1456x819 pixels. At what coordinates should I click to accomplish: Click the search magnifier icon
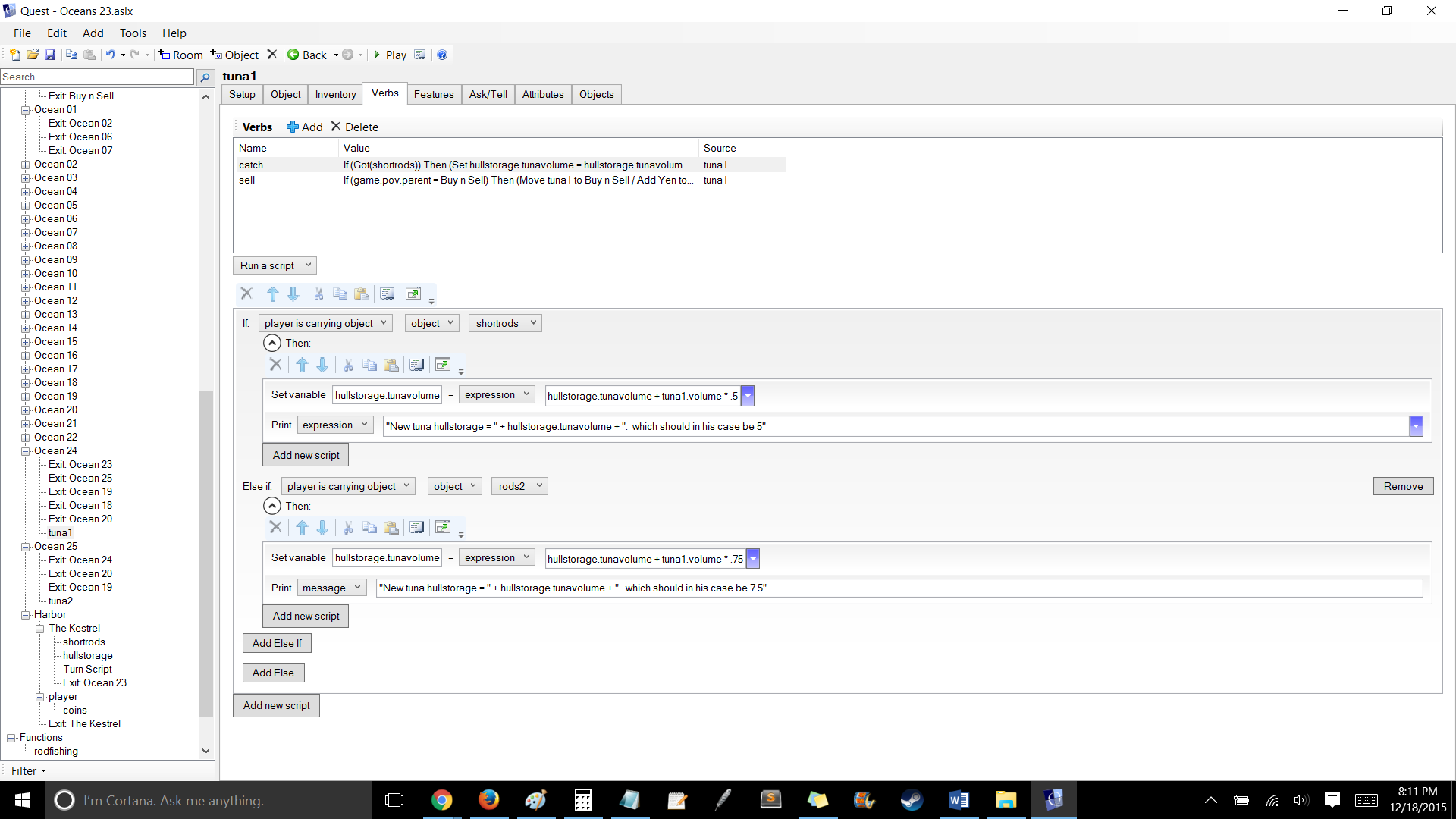(x=205, y=77)
